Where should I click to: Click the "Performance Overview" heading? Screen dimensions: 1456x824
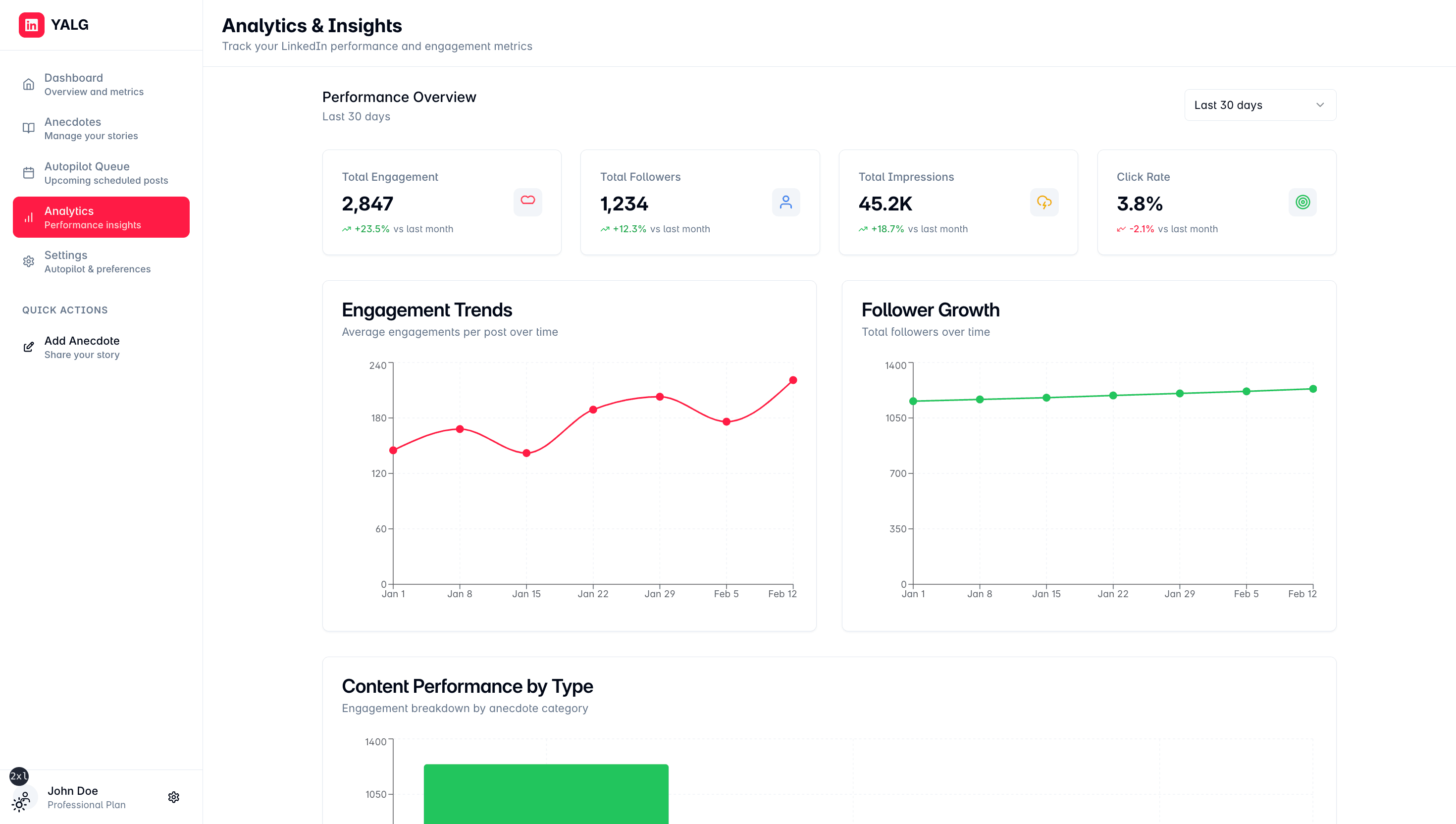[x=400, y=98]
